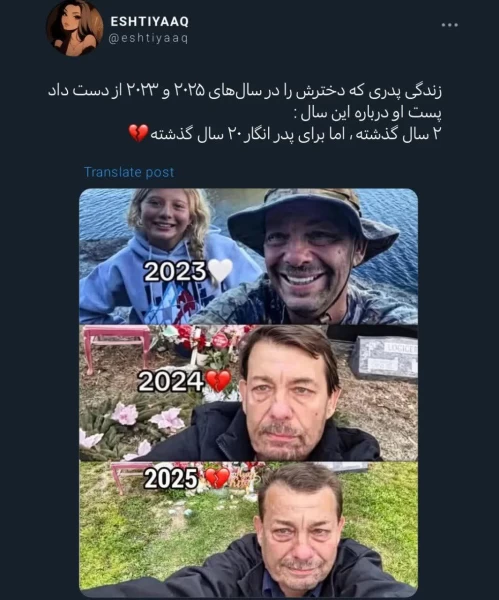Image resolution: width=499 pixels, height=600 pixels.
Task: Tap the gray gravestone in the 2024 photo
Action: [x=384, y=359]
